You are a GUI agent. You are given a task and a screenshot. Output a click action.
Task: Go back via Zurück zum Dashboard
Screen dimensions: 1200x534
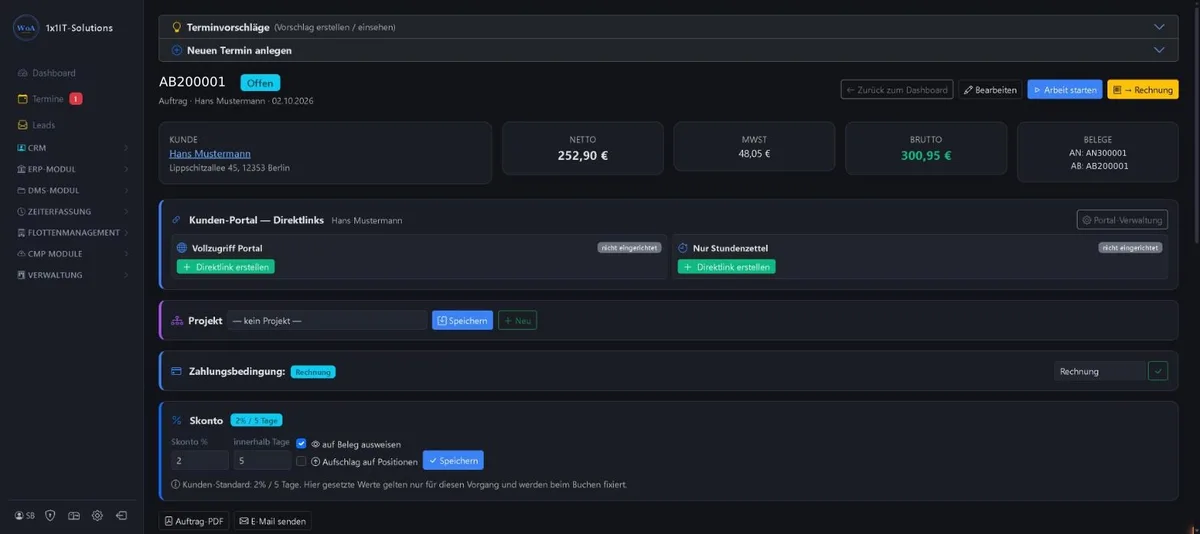pos(897,90)
